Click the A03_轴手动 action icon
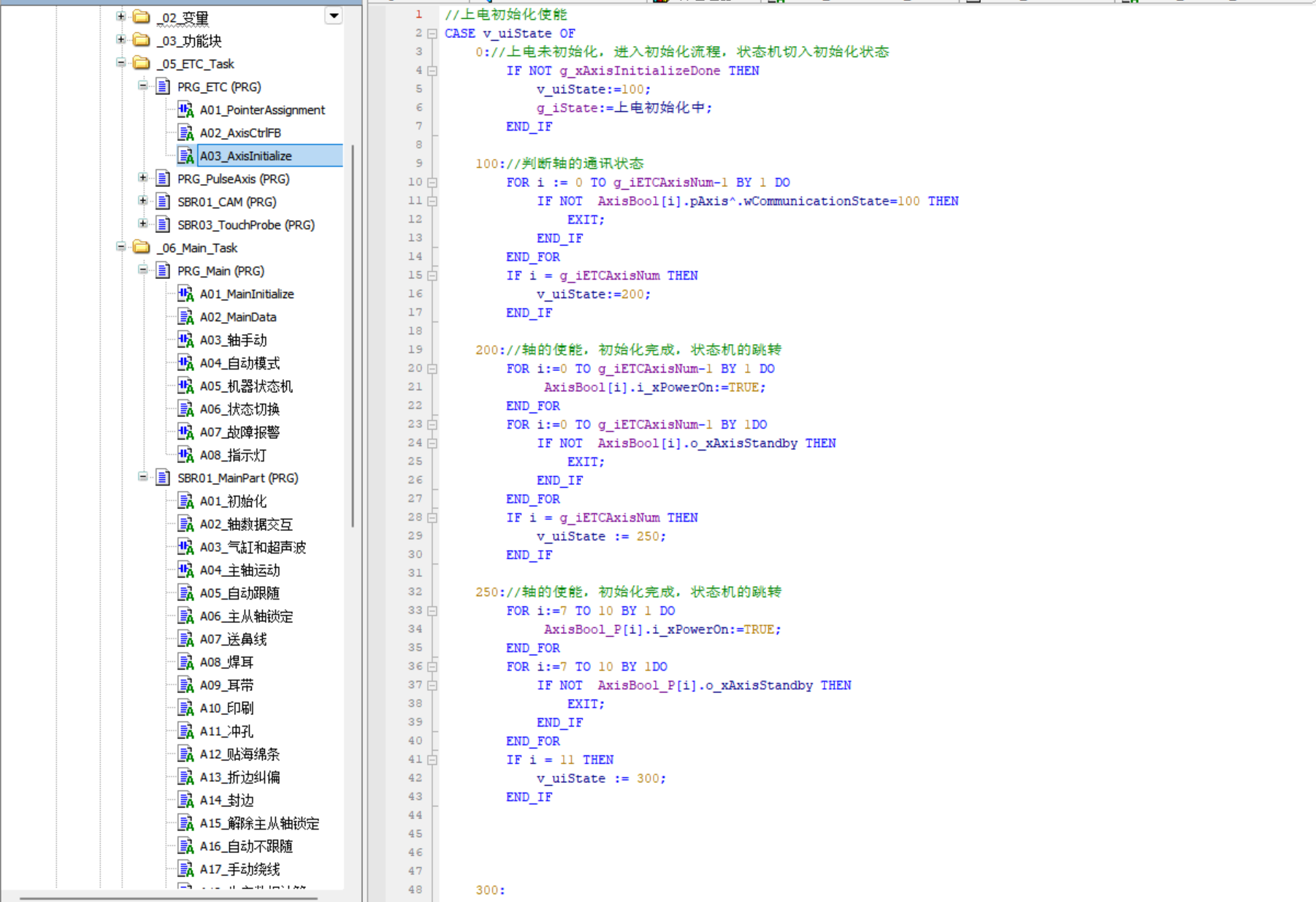This screenshot has height=902, width=1316. pos(185,340)
